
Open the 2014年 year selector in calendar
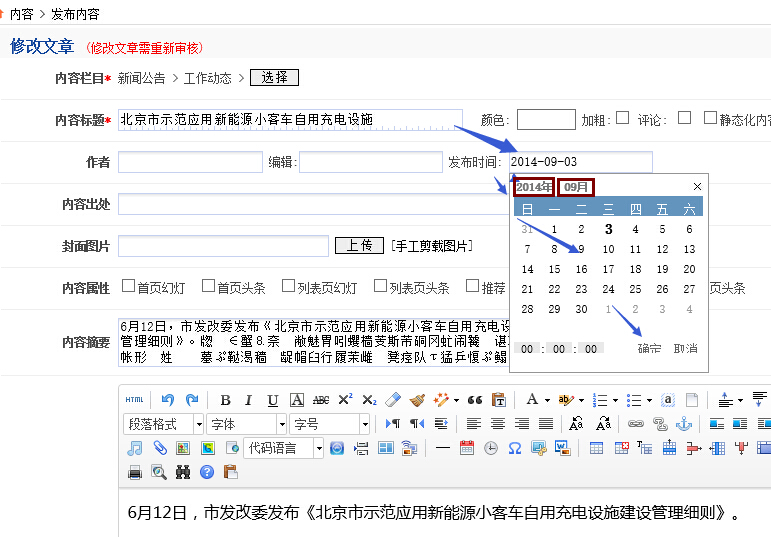[534, 187]
